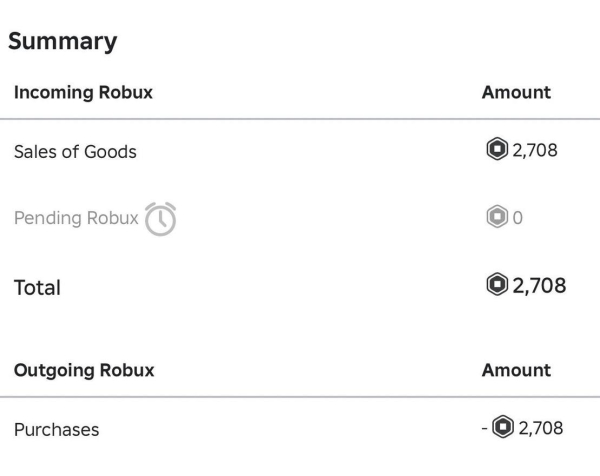The width and height of the screenshot is (600, 476).
Task: Click the divider line below Incoming Robux header
Action: click(300, 119)
